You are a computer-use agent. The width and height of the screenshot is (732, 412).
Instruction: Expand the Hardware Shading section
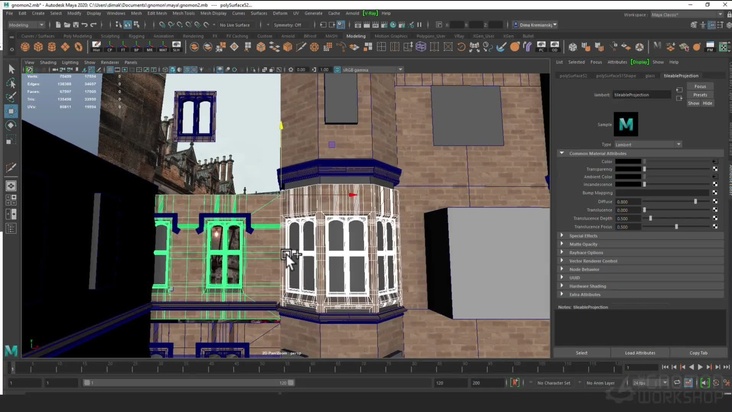tap(562, 286)
